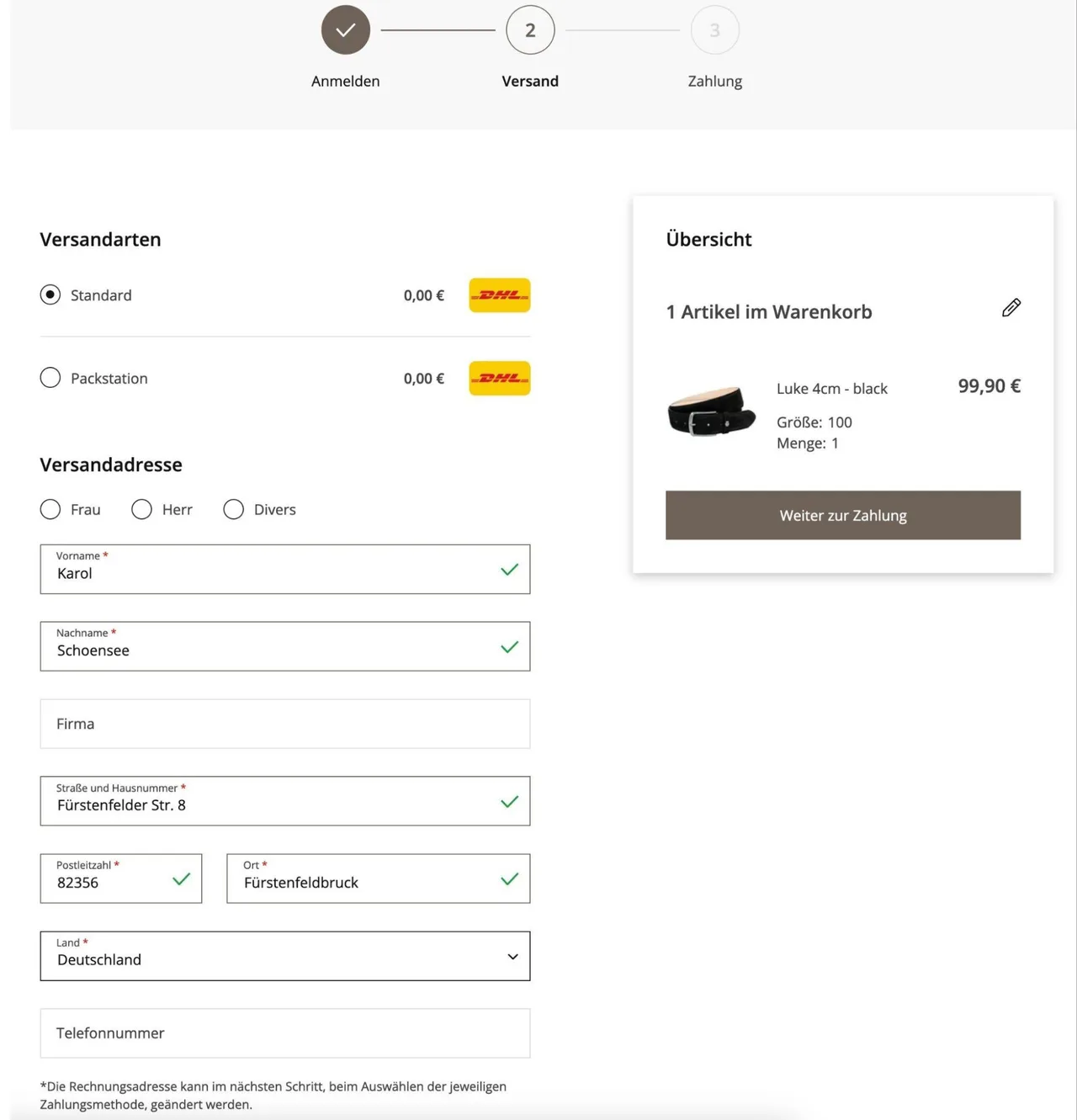
Task: Choose the Frau salutation radio button
Action: coord(50,510)
